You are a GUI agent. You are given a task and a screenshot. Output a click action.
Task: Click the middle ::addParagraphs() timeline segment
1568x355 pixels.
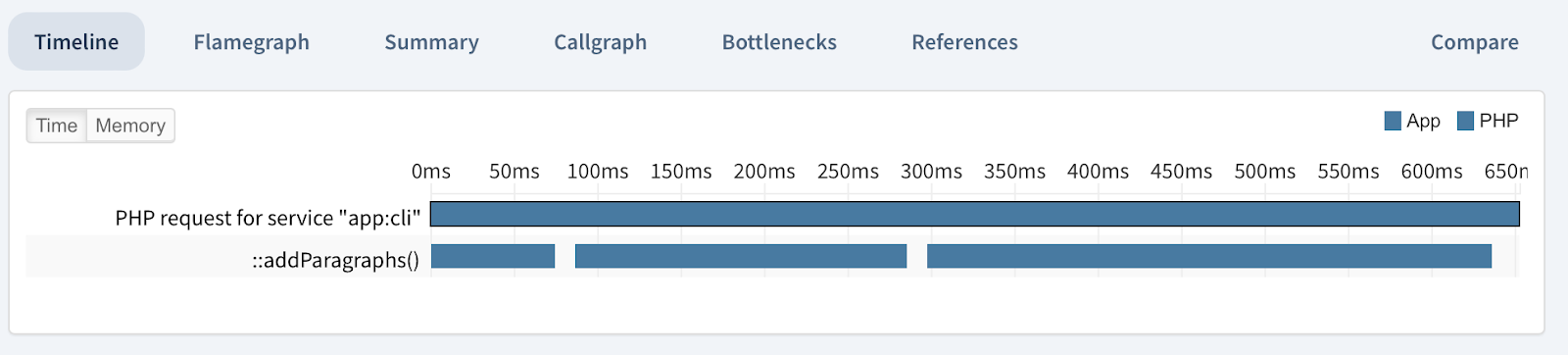click(741, 256)
